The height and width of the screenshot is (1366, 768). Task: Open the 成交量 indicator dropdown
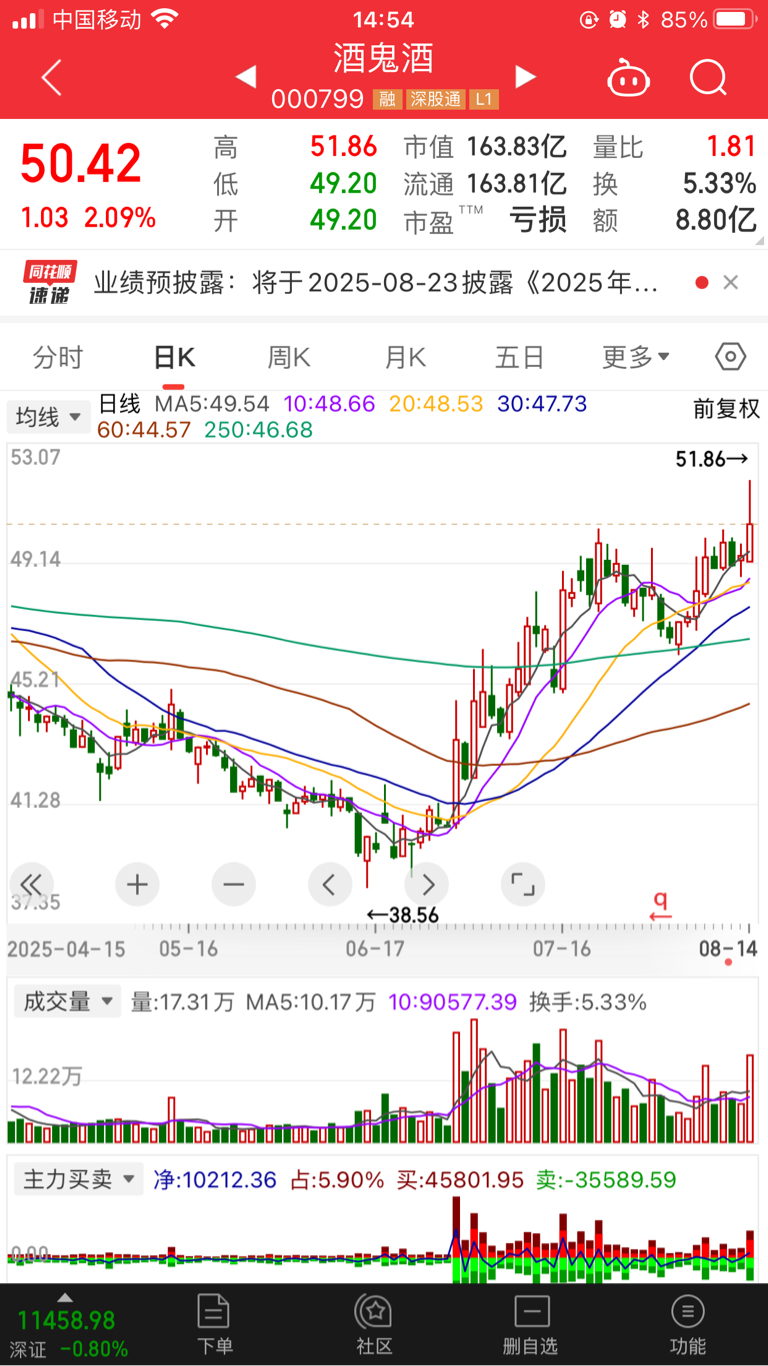67,1001
